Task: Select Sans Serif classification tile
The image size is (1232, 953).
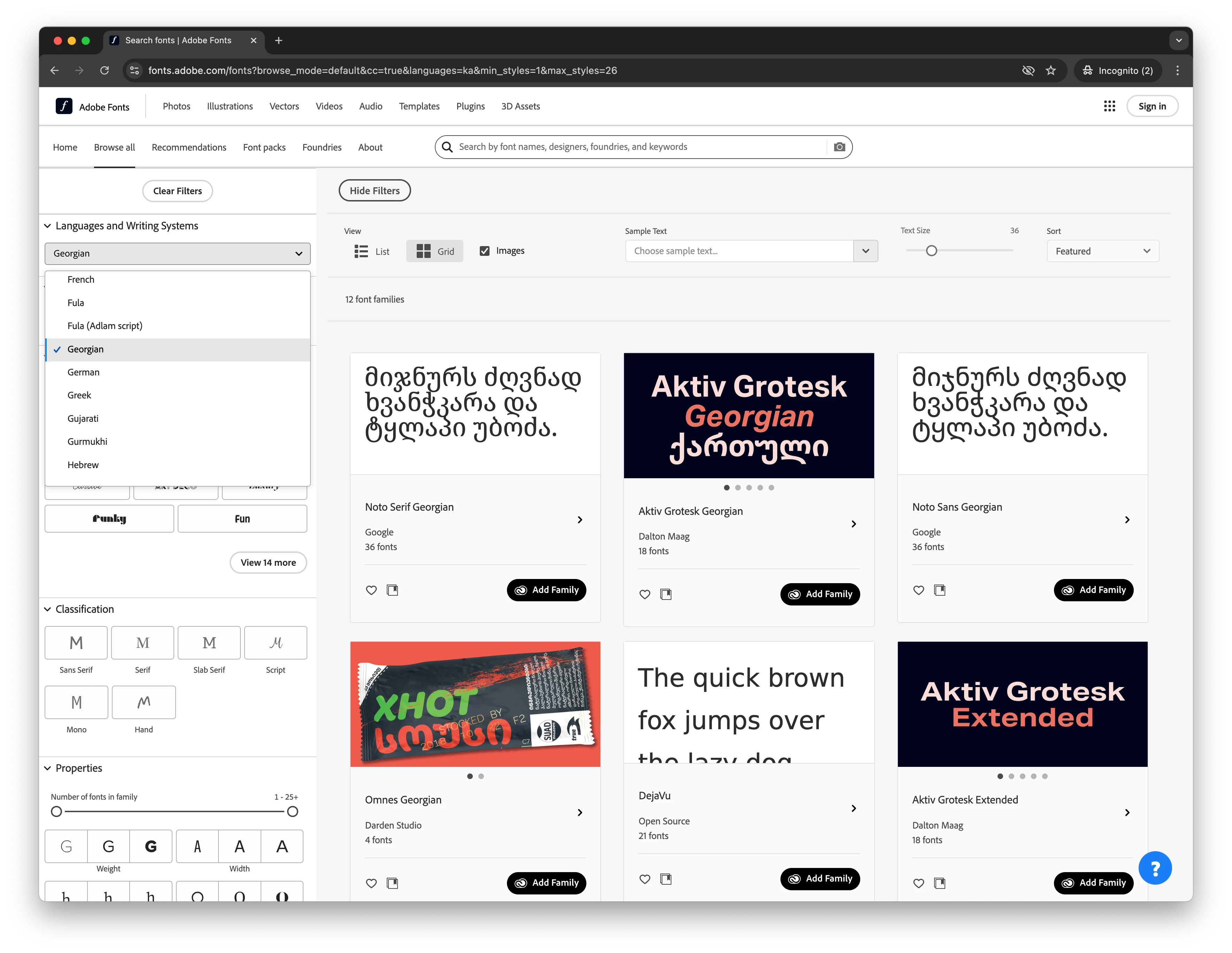Action: 76,643
